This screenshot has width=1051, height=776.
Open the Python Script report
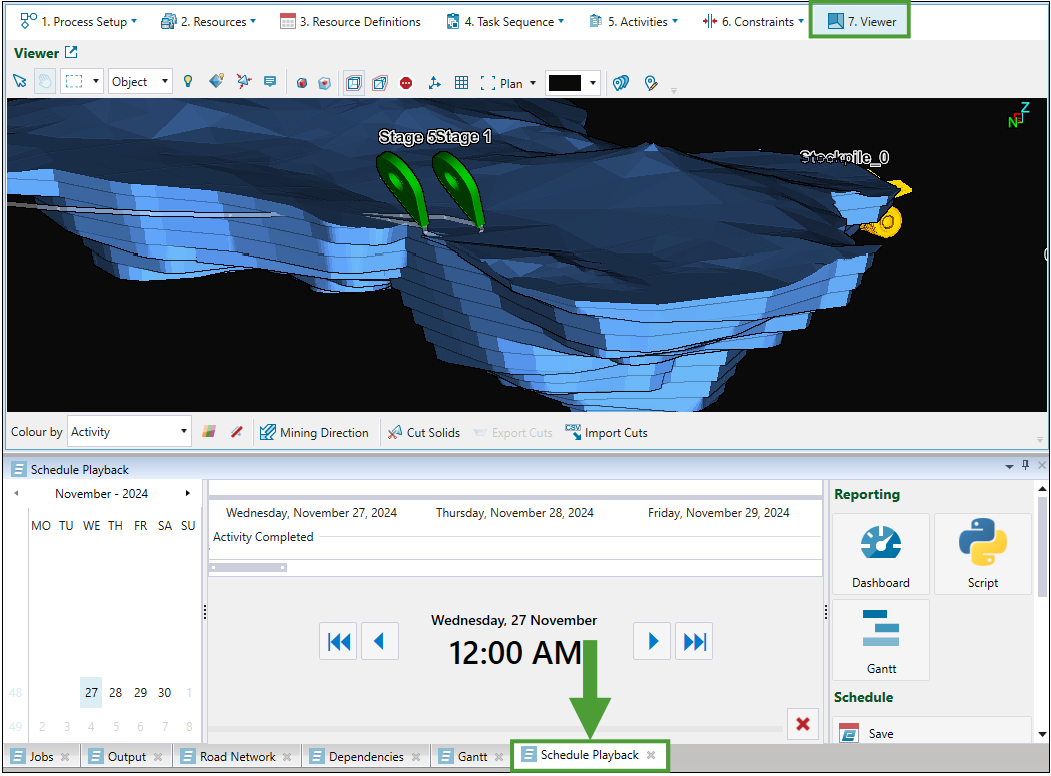click(983, 554)
